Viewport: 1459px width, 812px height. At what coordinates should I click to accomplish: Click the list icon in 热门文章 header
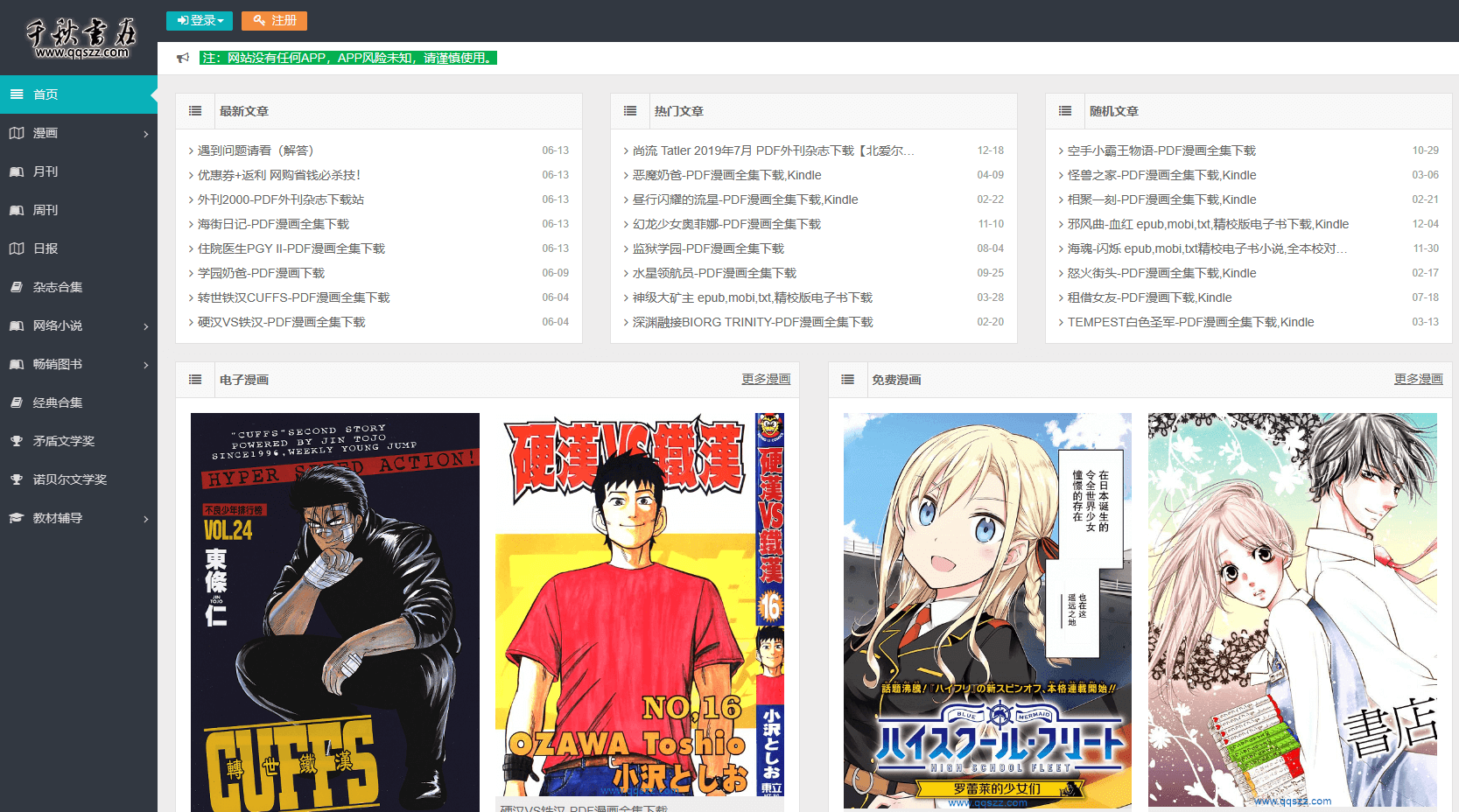630,111
